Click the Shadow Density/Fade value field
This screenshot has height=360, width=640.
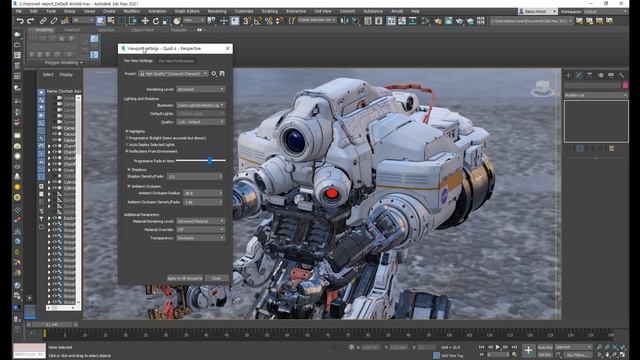(x=195, y=176)
